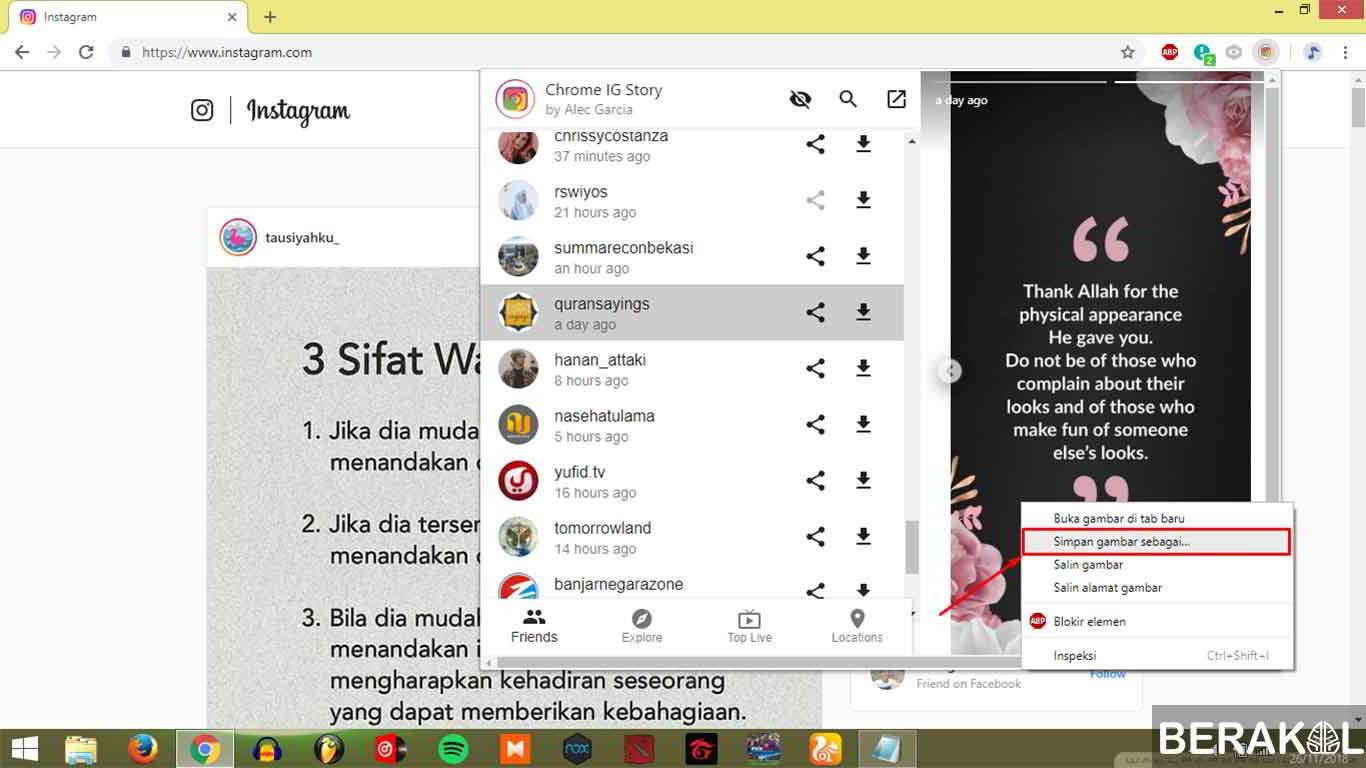The image size is (1366, 768).
Task: Download the nasehatulama story
Action: tap(863, 425)
